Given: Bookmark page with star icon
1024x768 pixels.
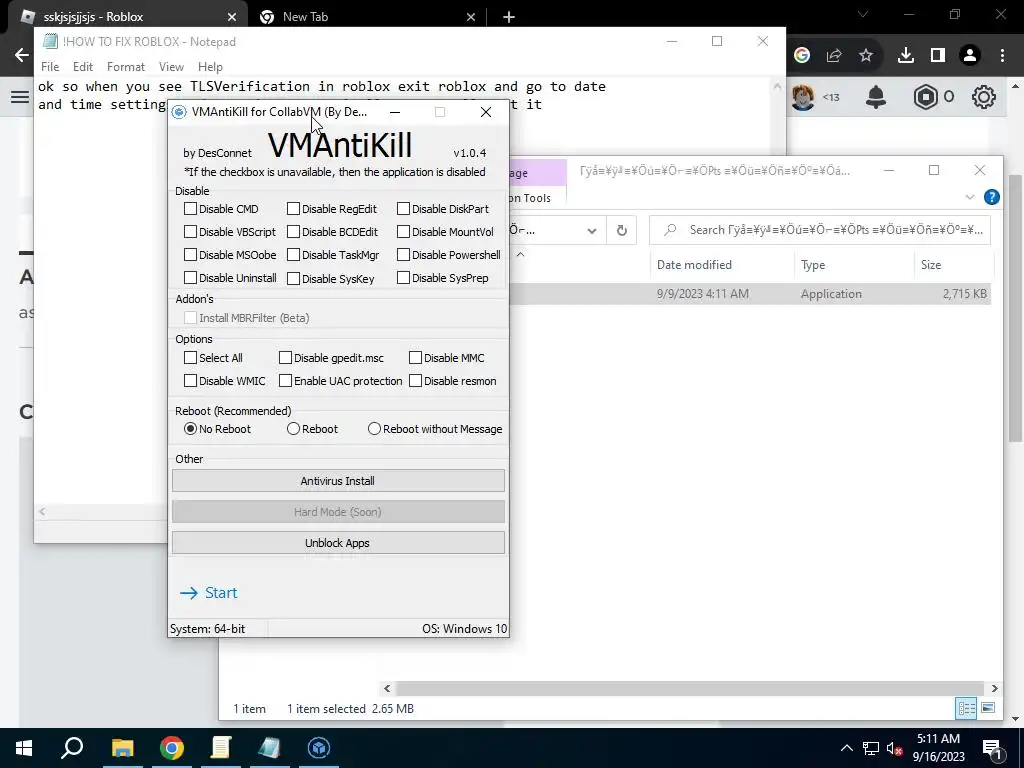Looking at the screenshot, I should click(866, 56).
